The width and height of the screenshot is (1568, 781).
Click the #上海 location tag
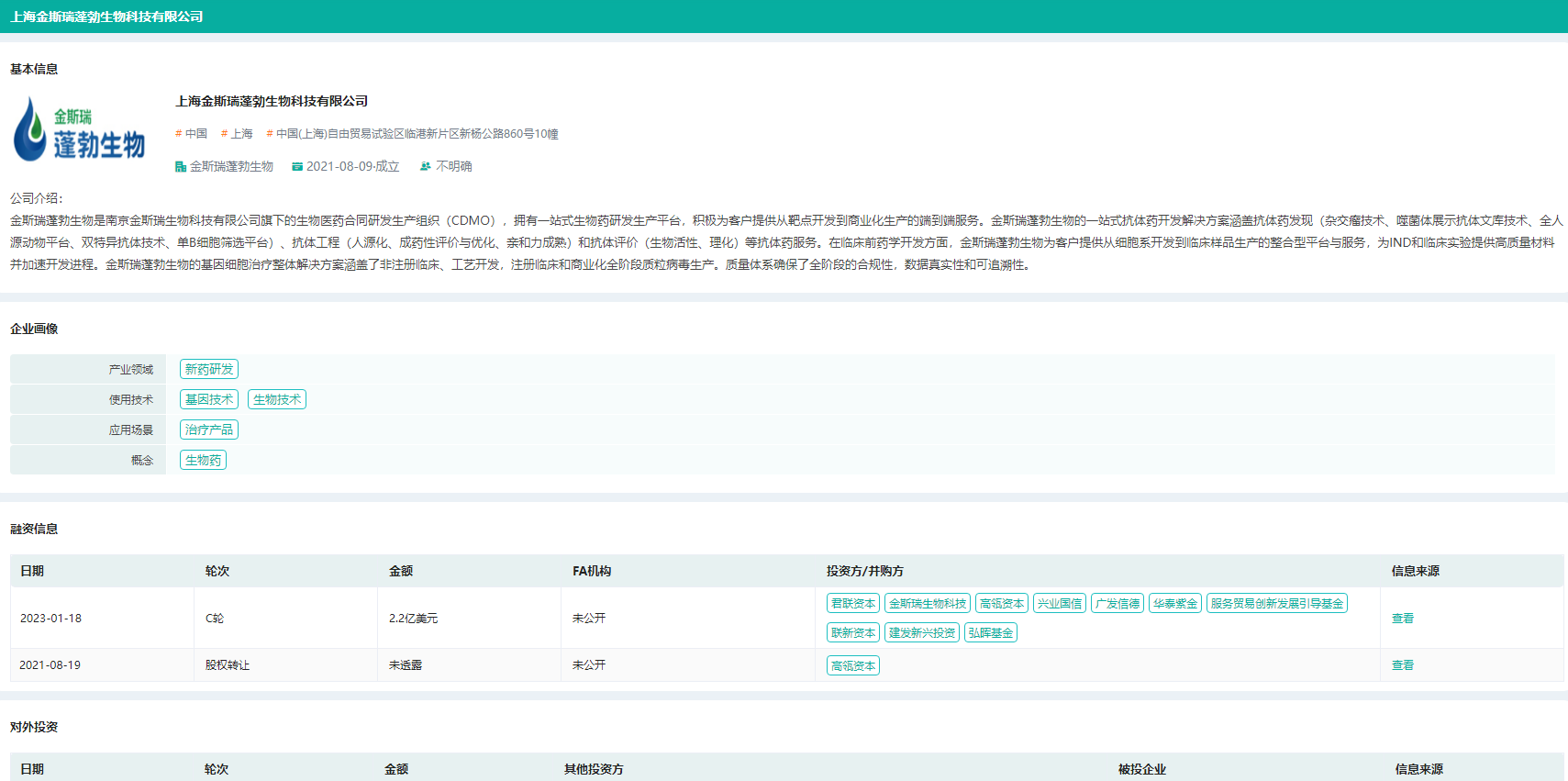point(238,134)
